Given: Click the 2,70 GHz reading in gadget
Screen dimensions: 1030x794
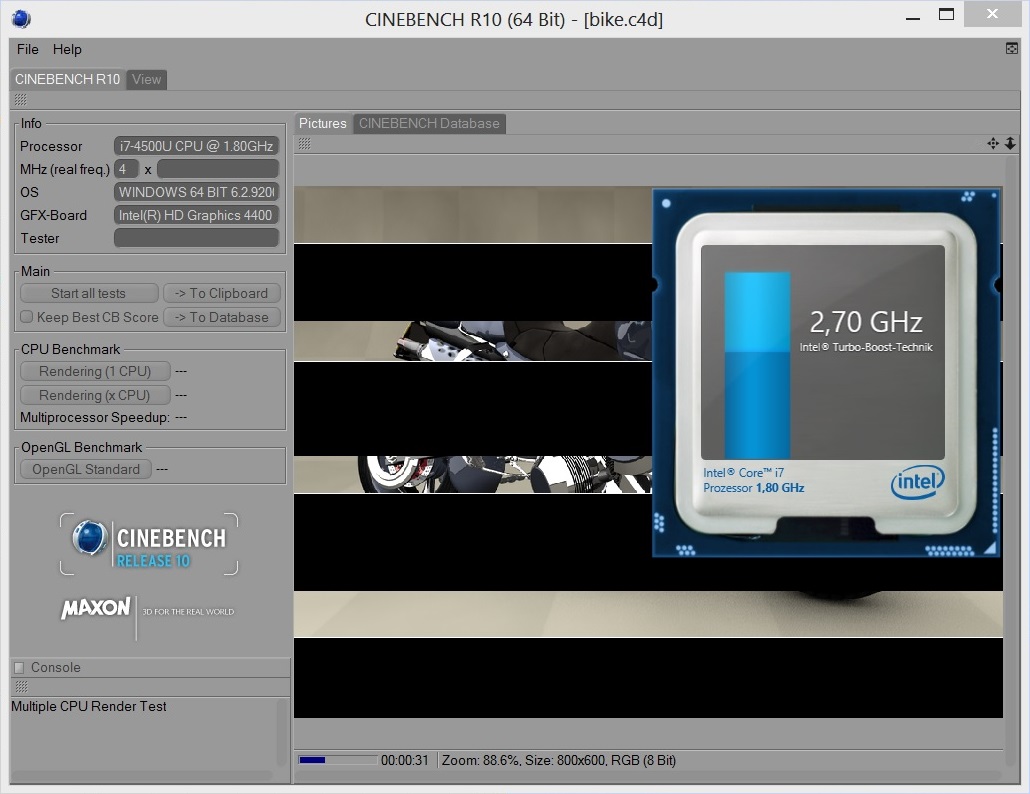Looking at the screenshot, I should pyautogui.click(x=866, y=322).
